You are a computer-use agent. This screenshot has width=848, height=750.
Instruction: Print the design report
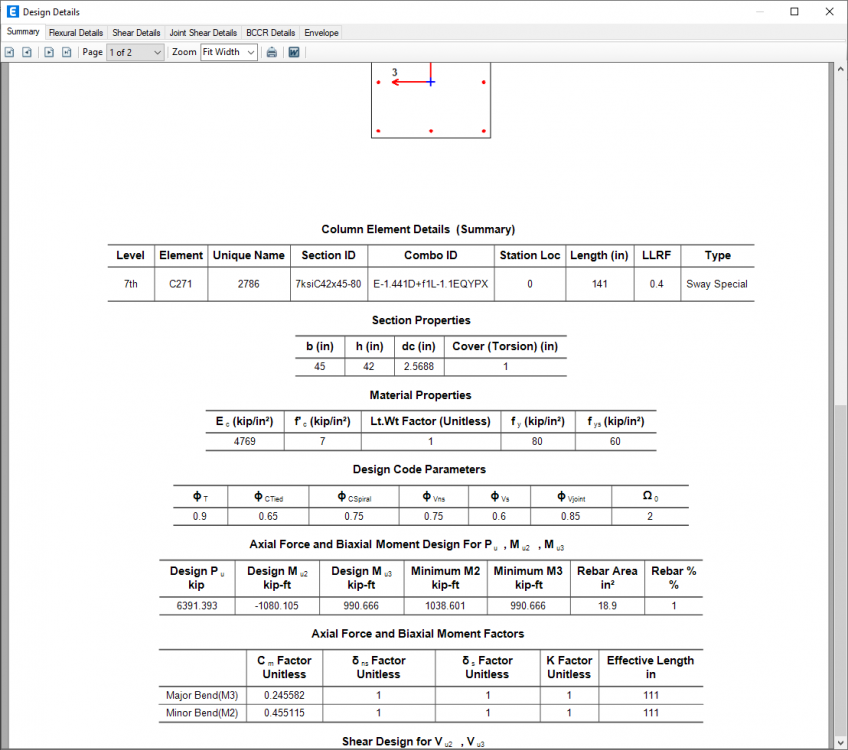271,52
